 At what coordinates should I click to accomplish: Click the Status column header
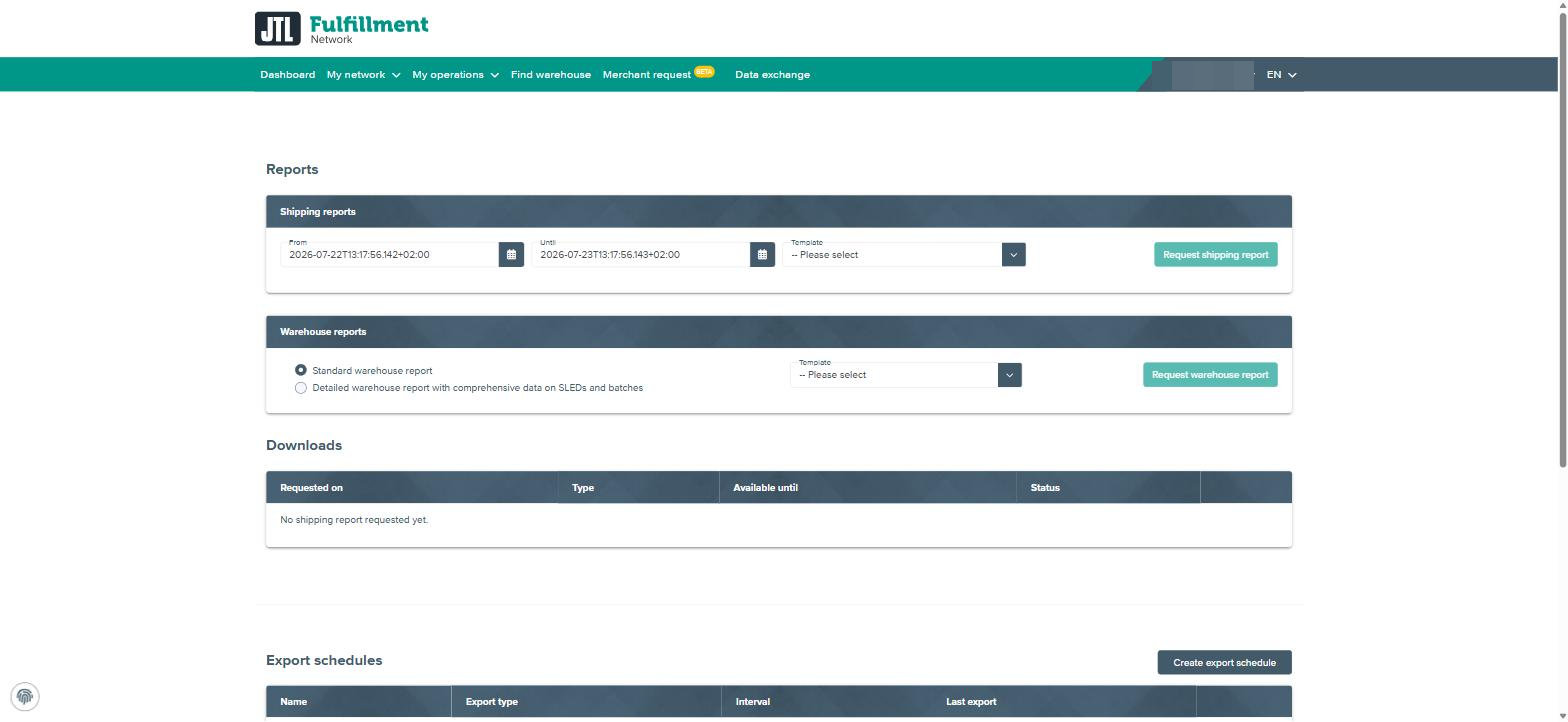[x=1108, y=488]
